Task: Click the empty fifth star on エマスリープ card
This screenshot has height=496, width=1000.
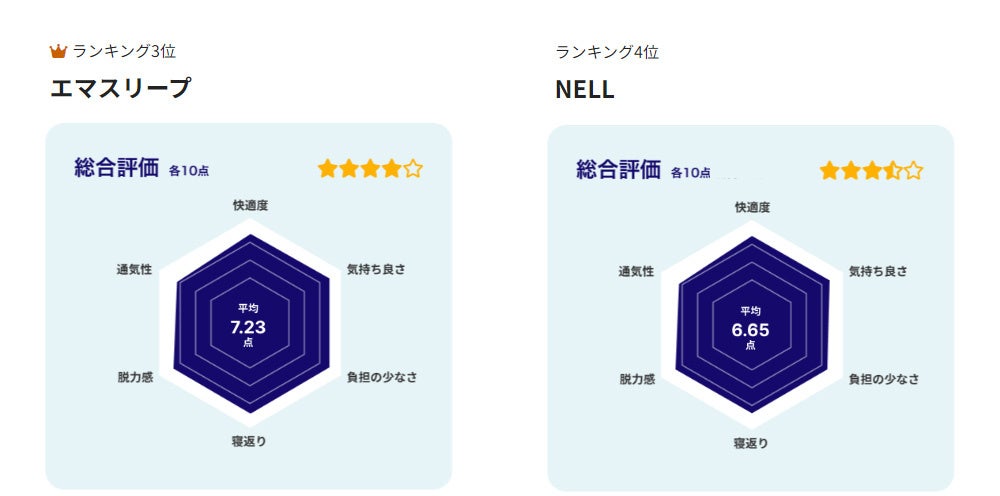Action: (413, 169)
